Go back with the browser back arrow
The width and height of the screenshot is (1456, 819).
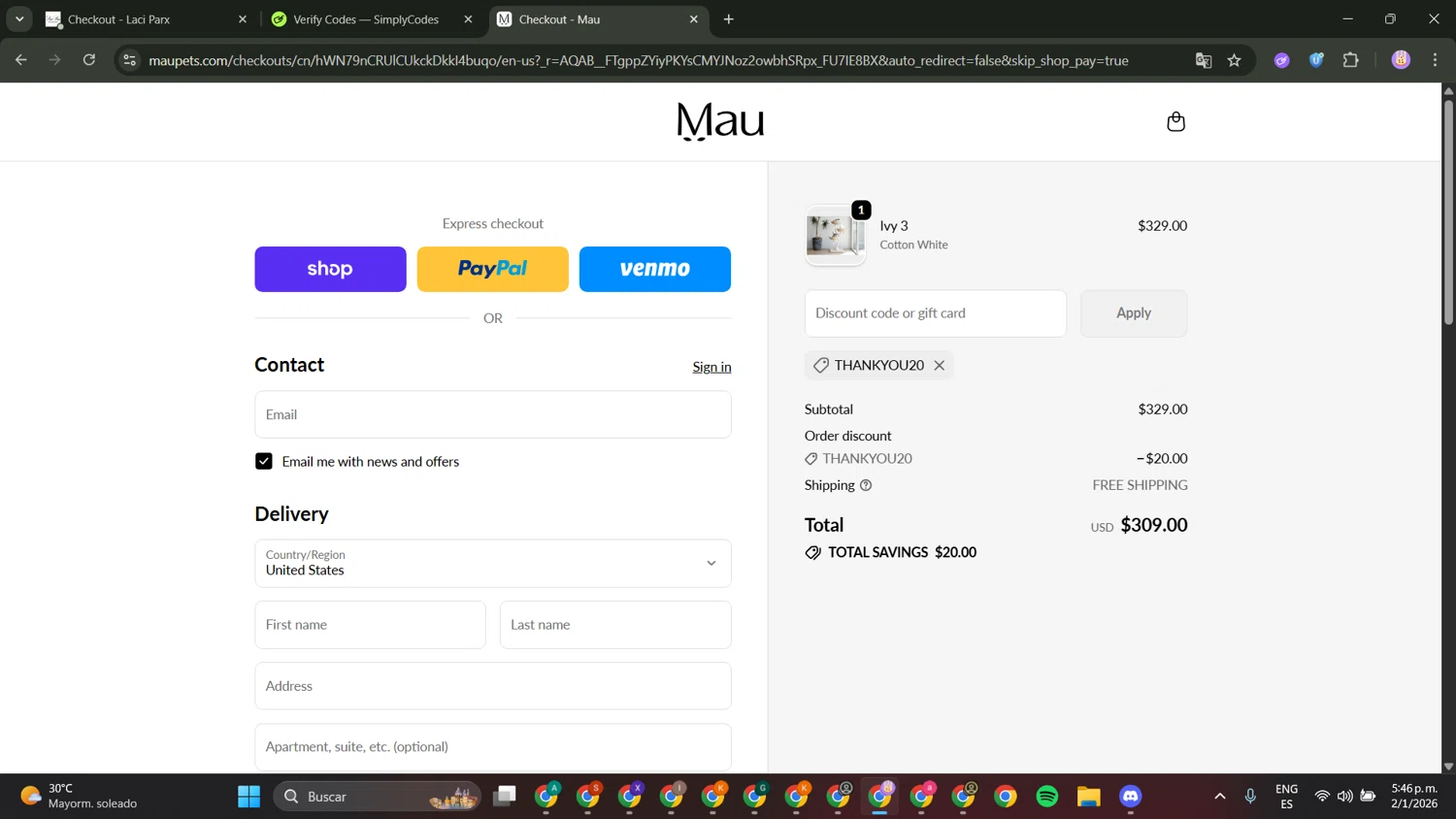(21, 60)
